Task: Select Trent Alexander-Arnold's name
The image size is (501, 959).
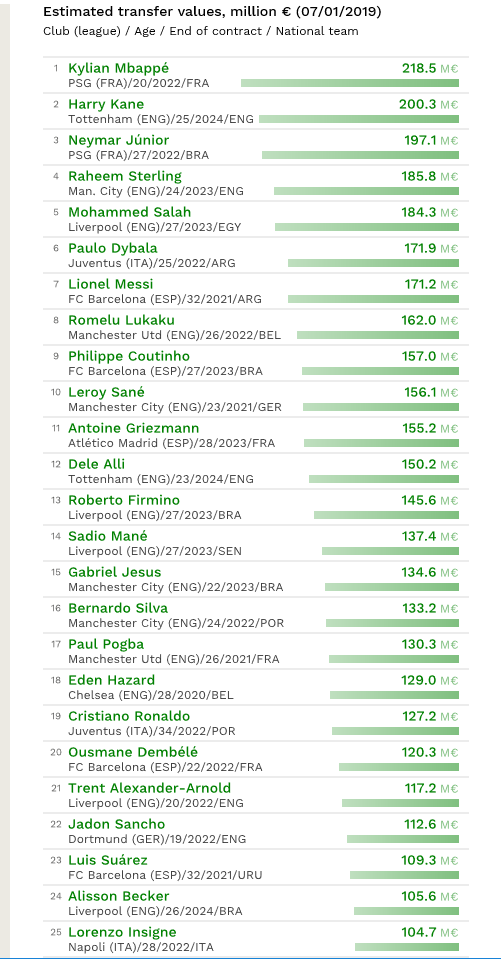Action: (x=149, y=788)
